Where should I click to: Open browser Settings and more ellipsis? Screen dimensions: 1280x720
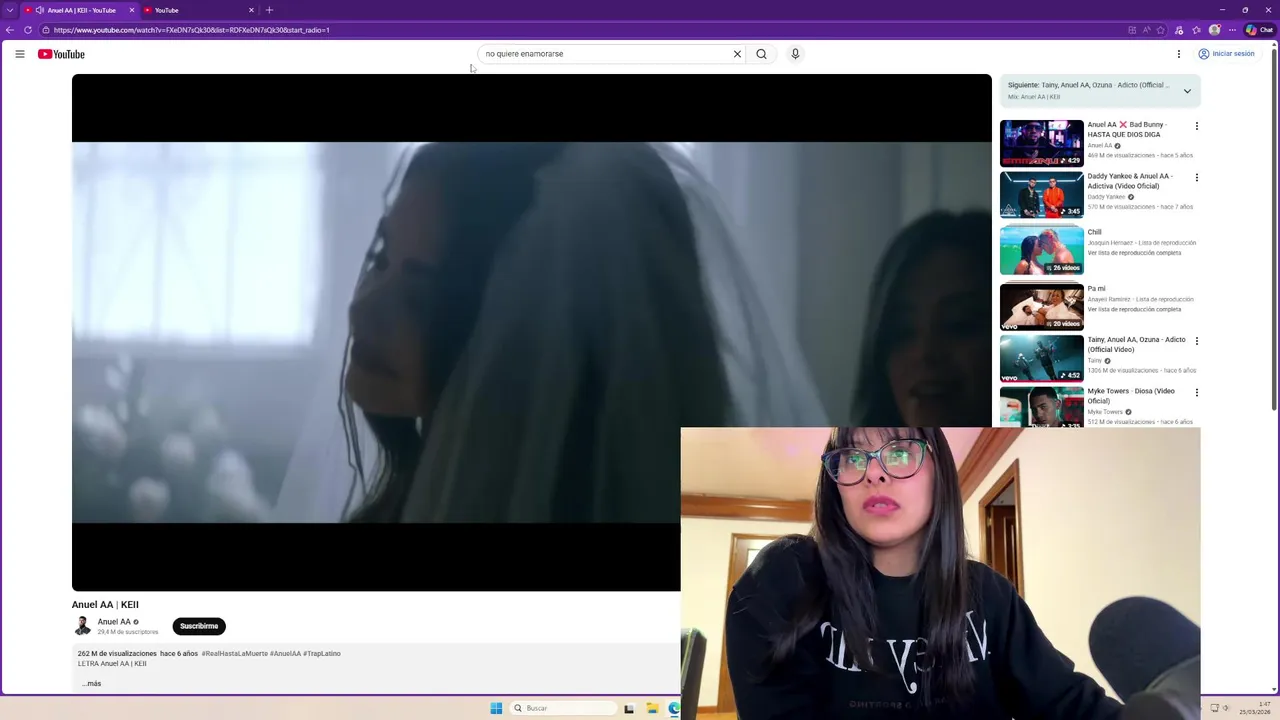[1231, 30]
